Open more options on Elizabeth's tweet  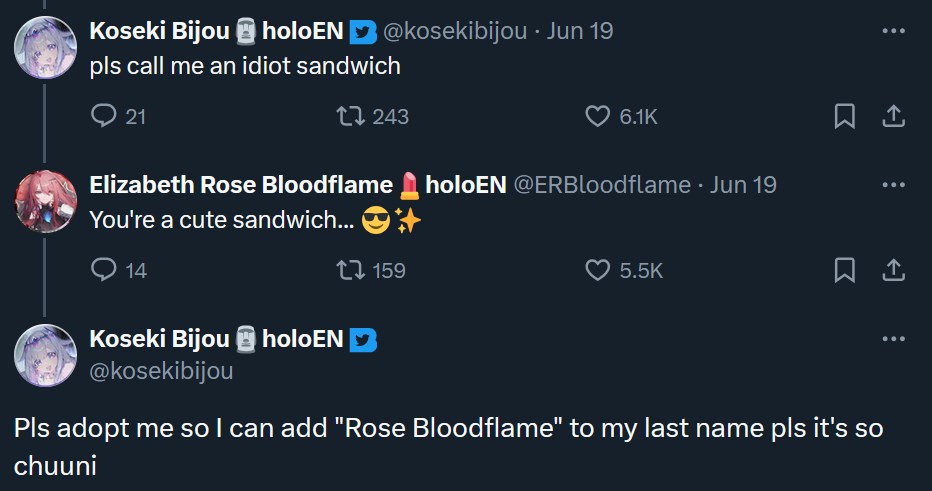pyautogui.click(x=893, y=185)
